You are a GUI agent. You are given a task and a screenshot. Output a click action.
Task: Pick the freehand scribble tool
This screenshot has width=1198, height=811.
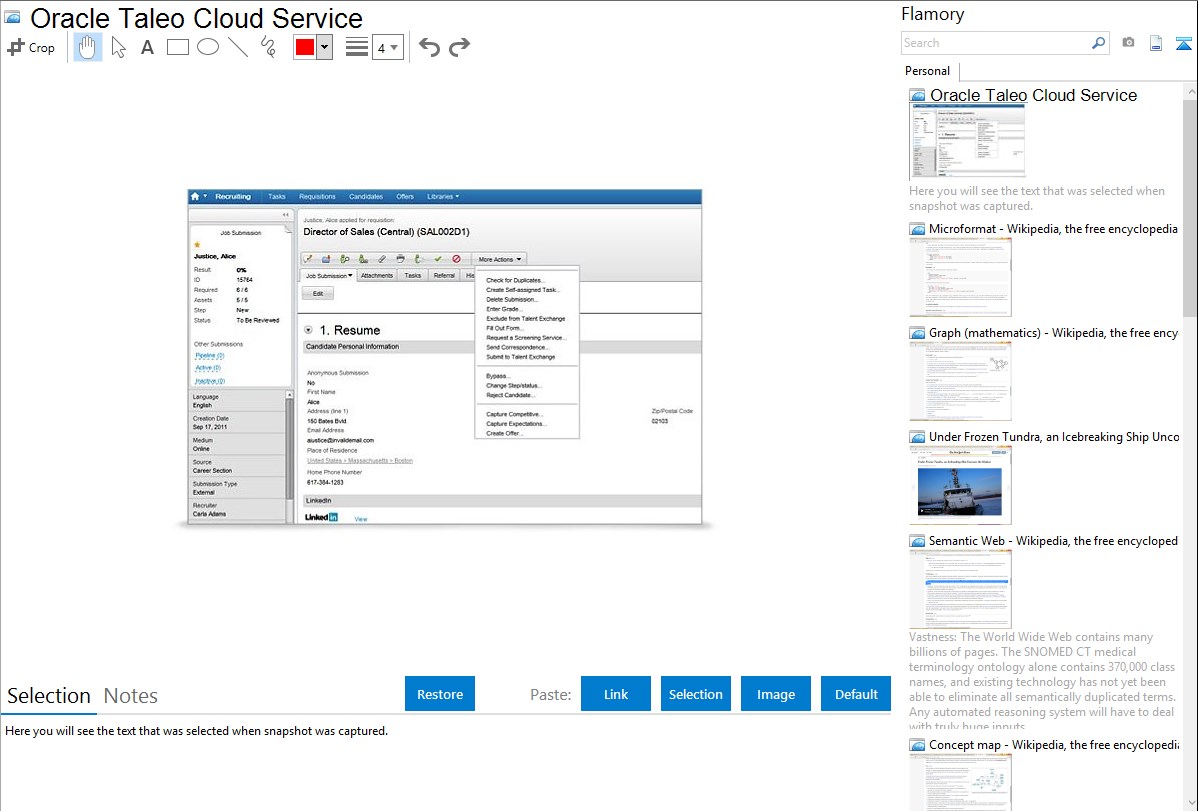click(268, 47)
